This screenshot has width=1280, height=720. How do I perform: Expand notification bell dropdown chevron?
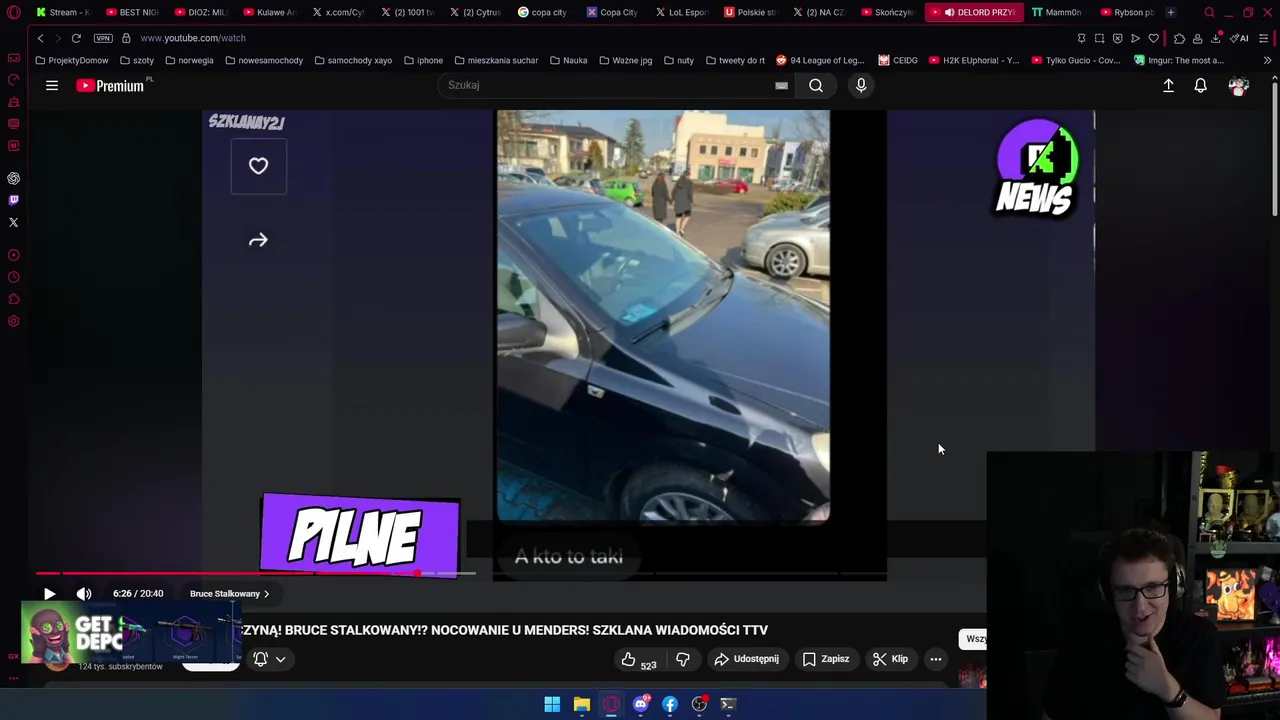[281, 659]
